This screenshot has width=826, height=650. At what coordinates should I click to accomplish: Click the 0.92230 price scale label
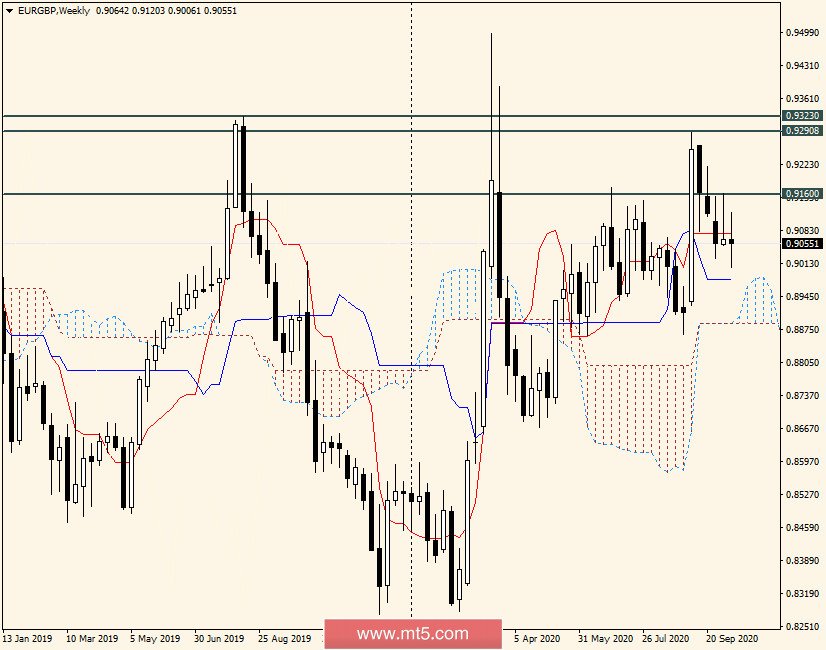(803, 165)
